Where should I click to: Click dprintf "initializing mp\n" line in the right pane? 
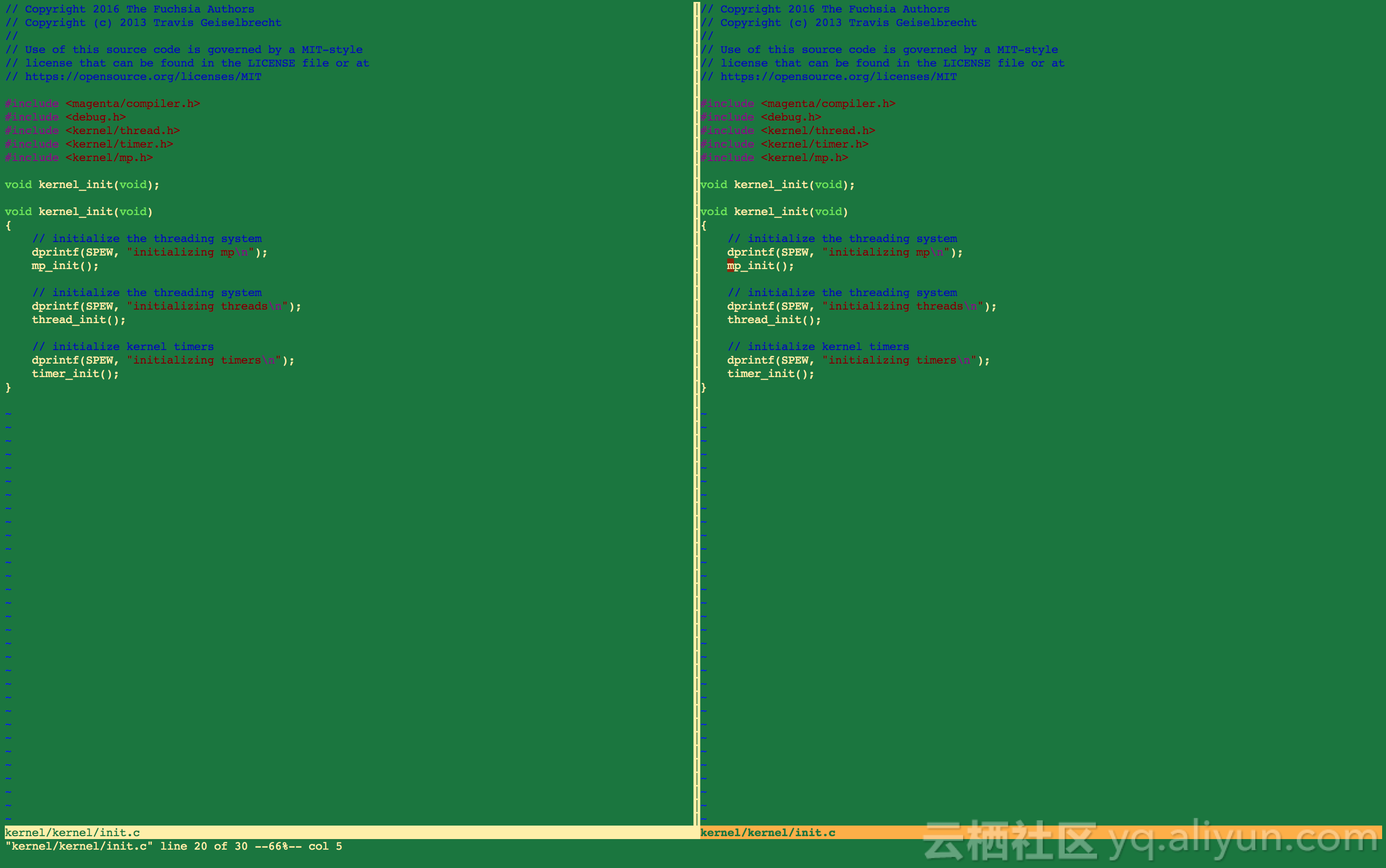844,253
